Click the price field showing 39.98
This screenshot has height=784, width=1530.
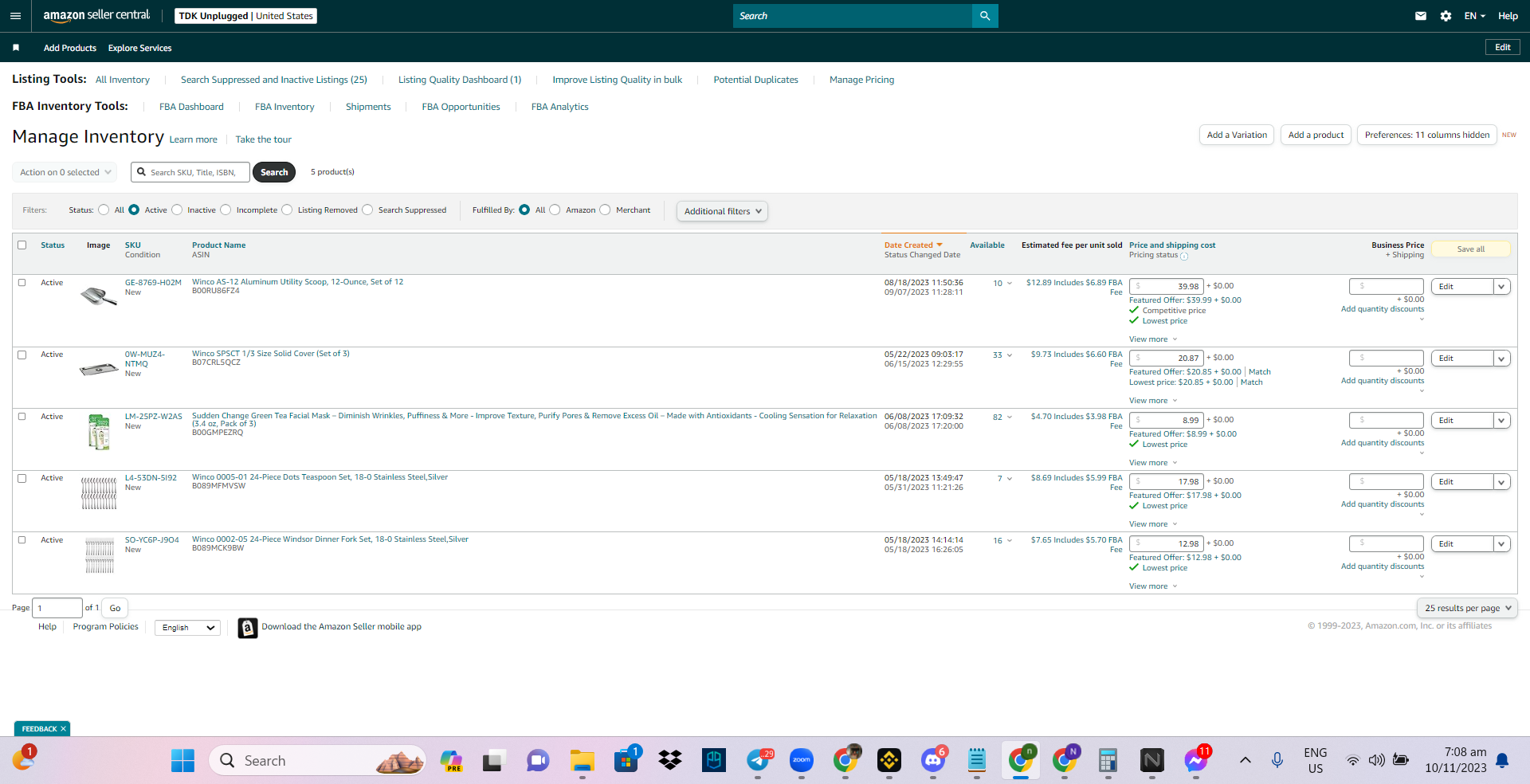click(1167, 287)
